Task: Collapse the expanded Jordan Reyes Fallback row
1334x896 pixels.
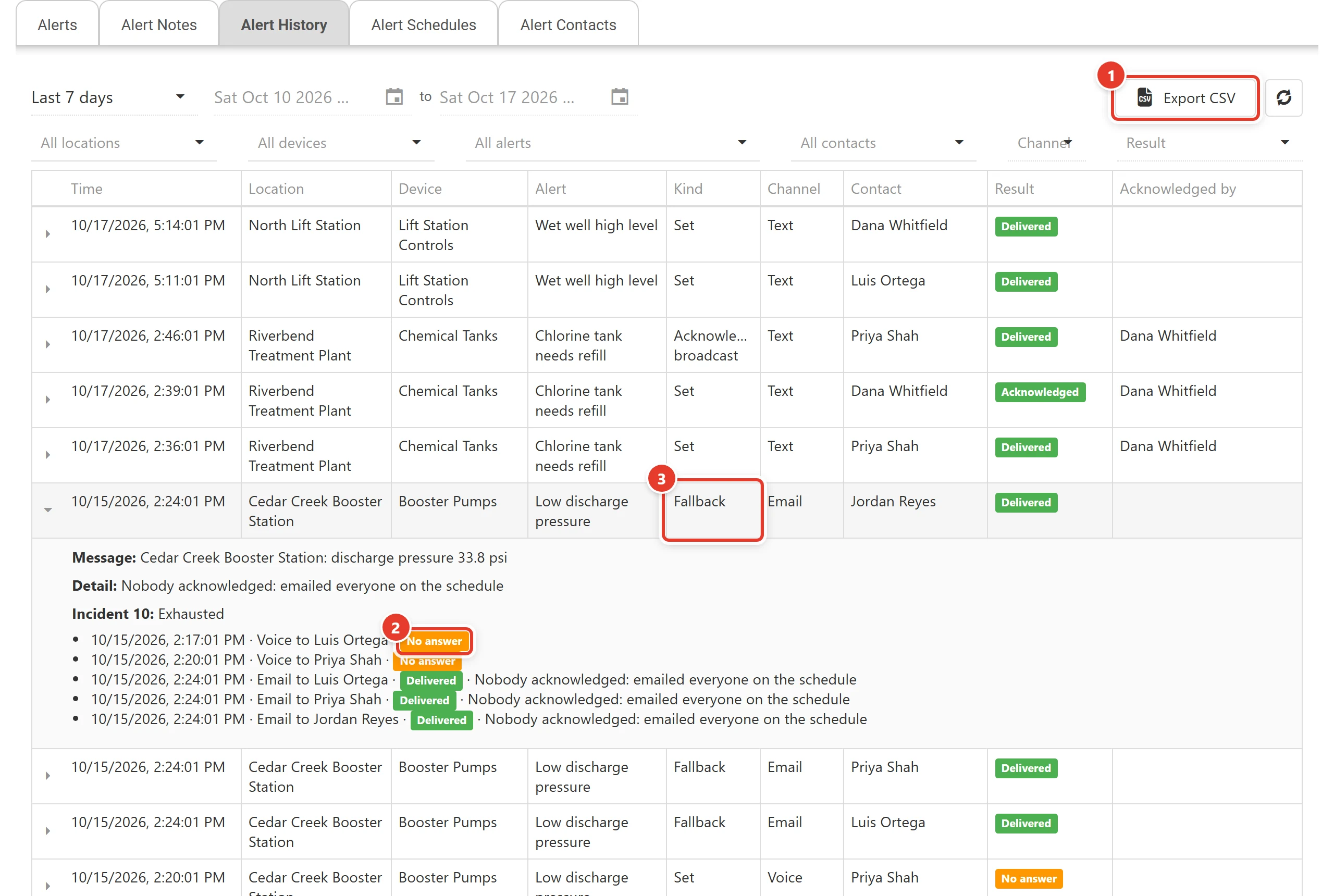Action: click(48, 509)
